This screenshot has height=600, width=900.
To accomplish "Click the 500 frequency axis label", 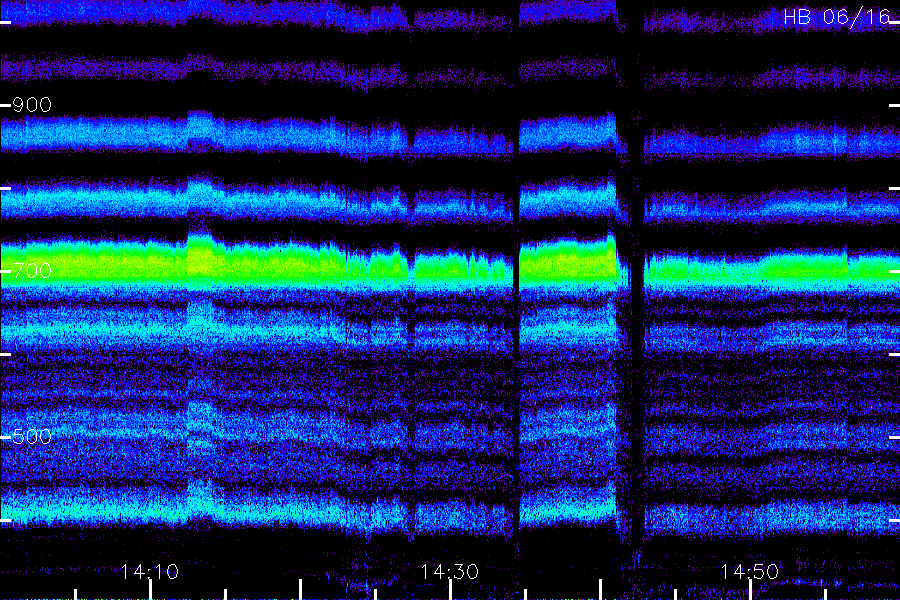I will coord(32,436).
